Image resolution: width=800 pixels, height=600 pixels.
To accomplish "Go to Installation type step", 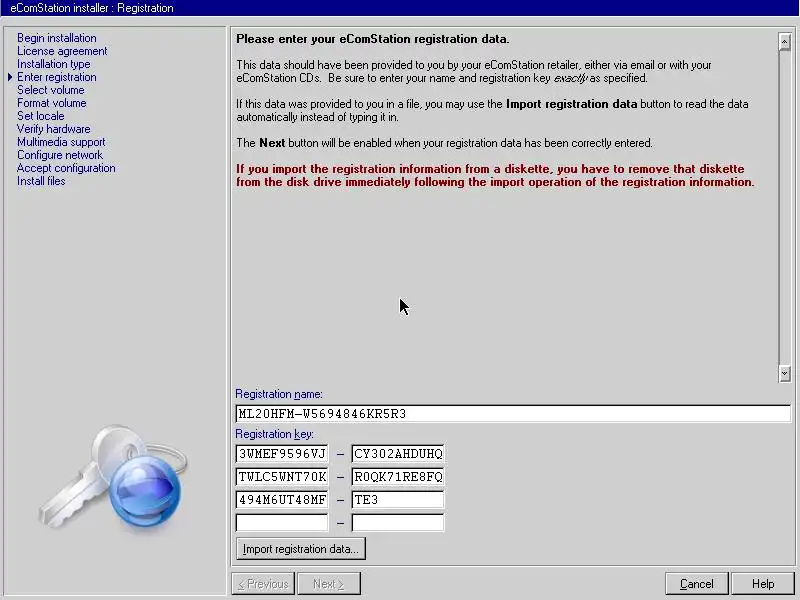I will (54, 64).
